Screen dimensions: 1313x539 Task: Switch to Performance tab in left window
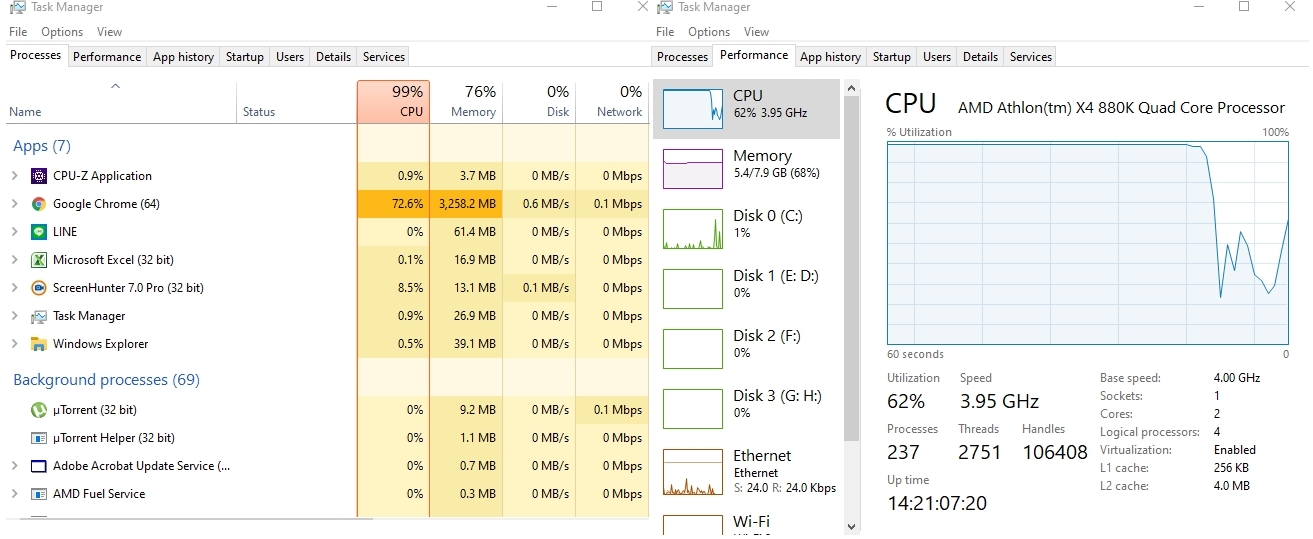pyautogui.click(x=107, y=57)
